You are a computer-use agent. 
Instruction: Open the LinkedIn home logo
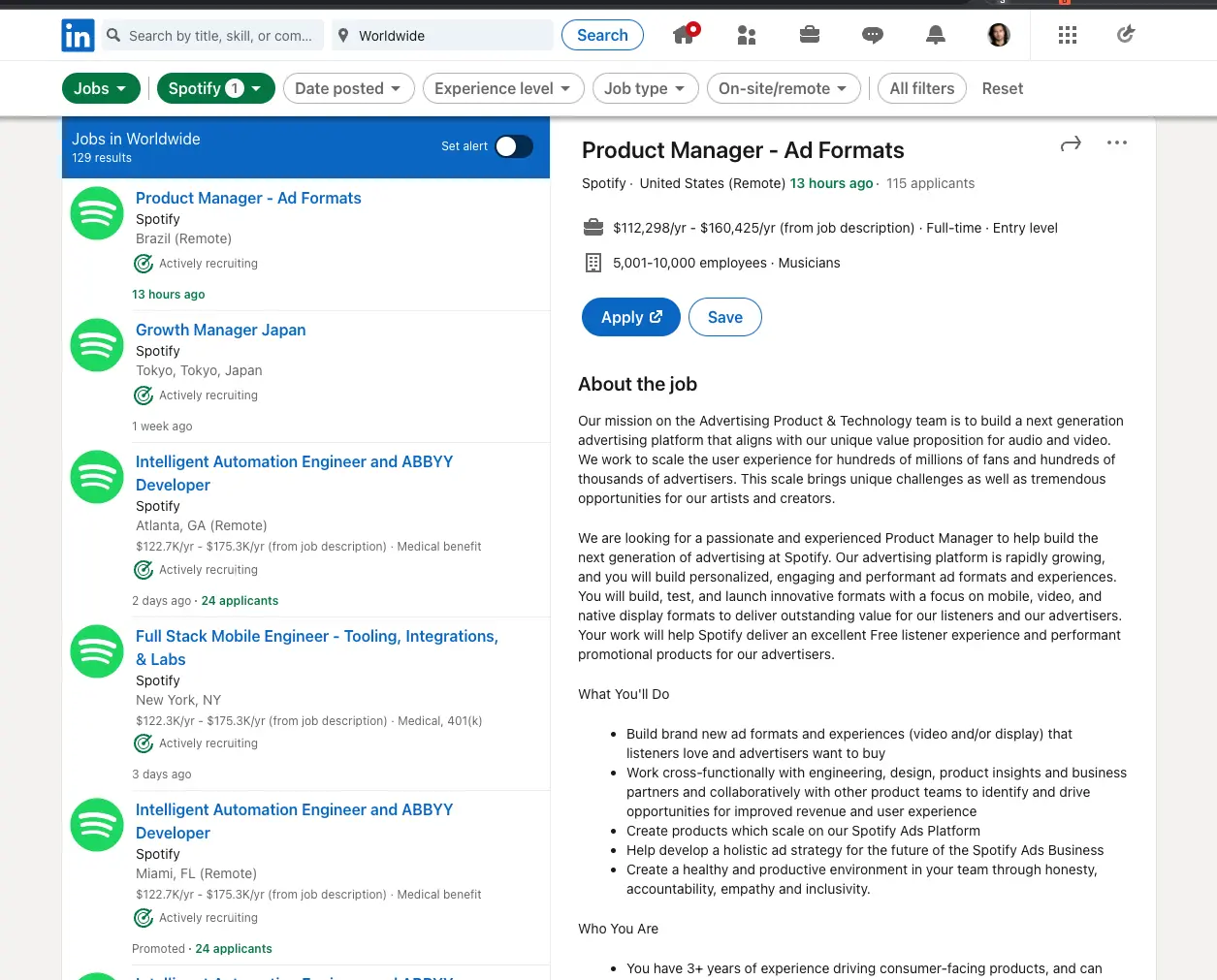pos(78,36)
